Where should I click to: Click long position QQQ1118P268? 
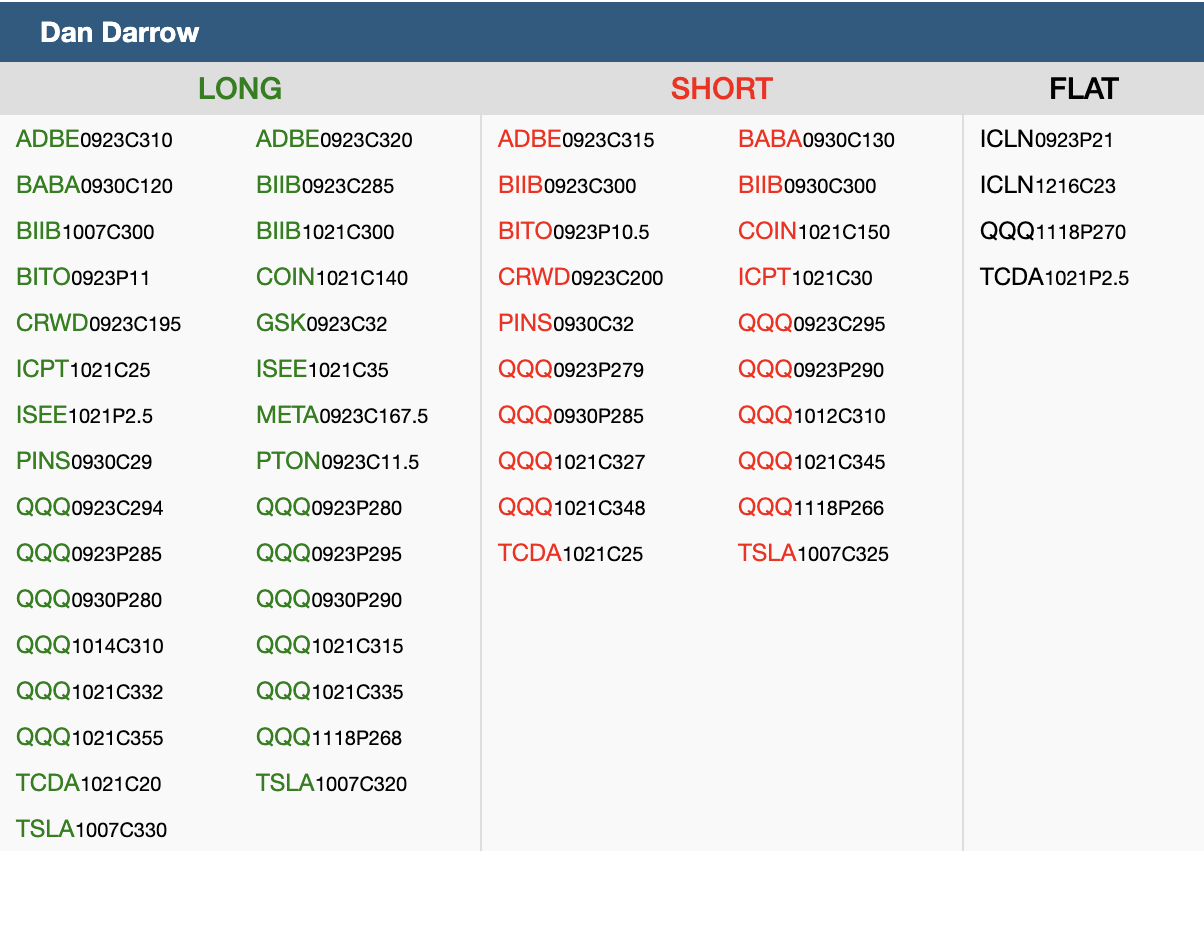(x=329, y=738)
